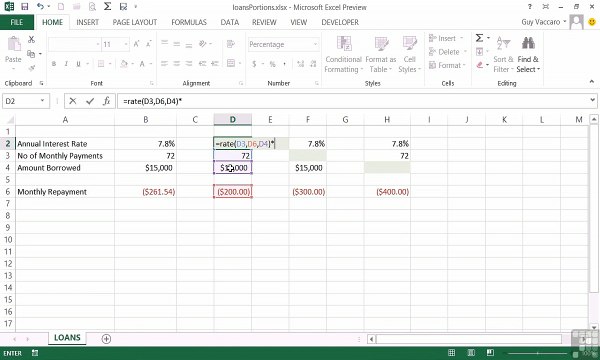Cancel formula entry with the X icon
The width and height of the screenshot is (600, 360).
tap(73, 101)
